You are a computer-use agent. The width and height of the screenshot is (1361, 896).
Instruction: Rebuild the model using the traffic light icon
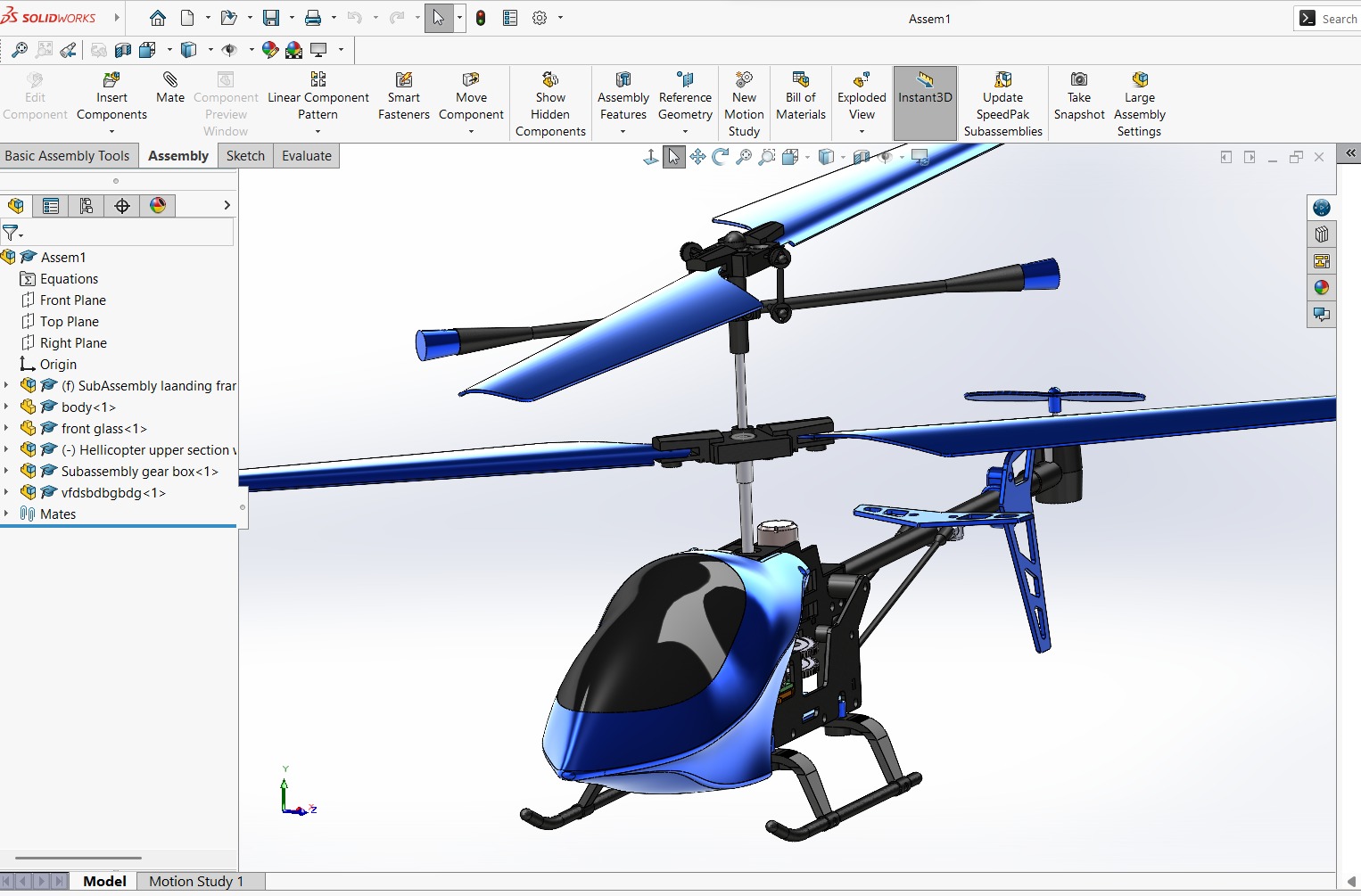[481, 18]
